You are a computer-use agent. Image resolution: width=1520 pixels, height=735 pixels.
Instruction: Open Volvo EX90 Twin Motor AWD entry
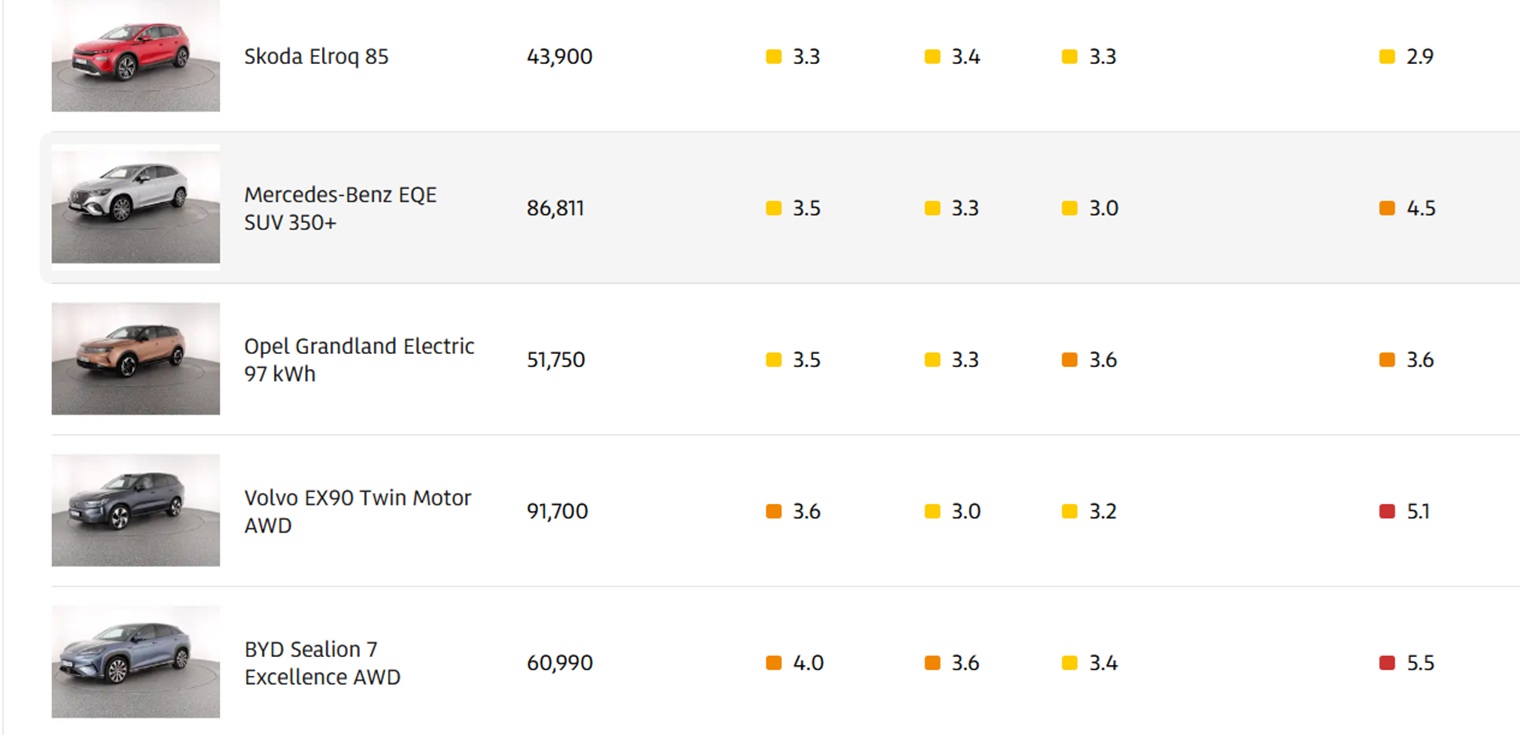(x=357, y=511)
